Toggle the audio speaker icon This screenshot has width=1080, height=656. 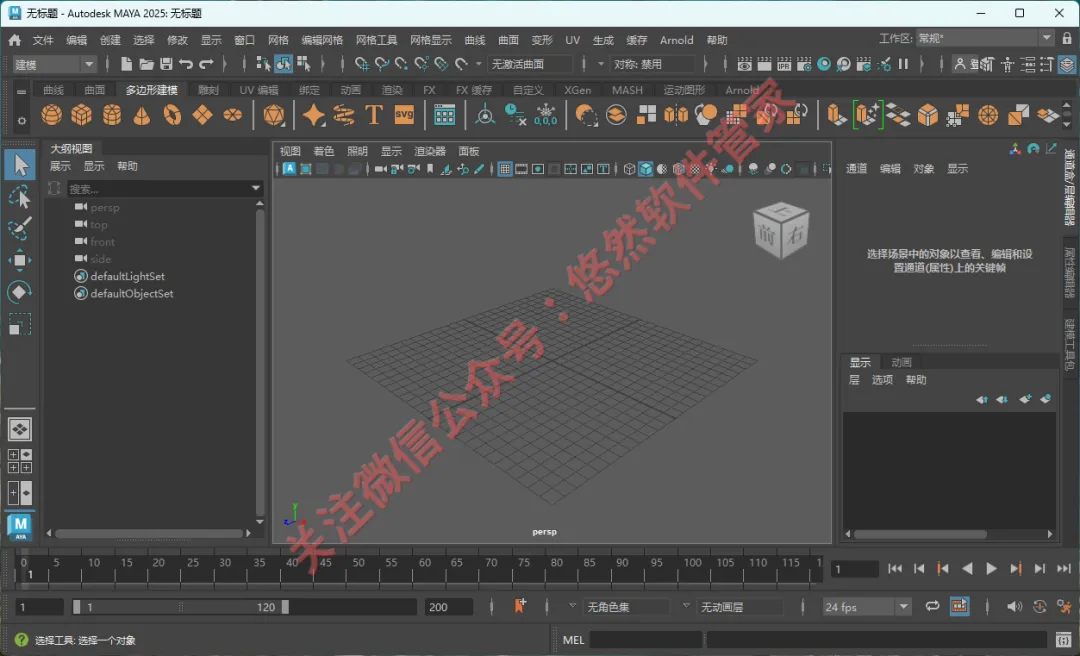click(x=1014, y=606)
